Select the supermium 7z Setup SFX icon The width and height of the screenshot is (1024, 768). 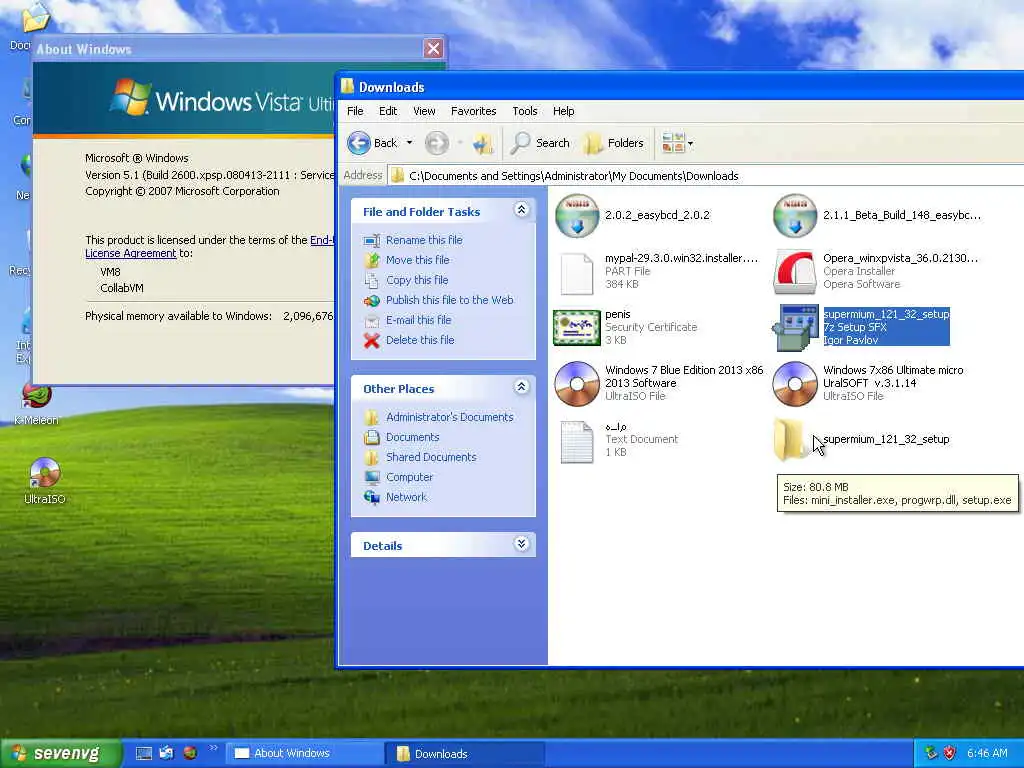point(795,328)
